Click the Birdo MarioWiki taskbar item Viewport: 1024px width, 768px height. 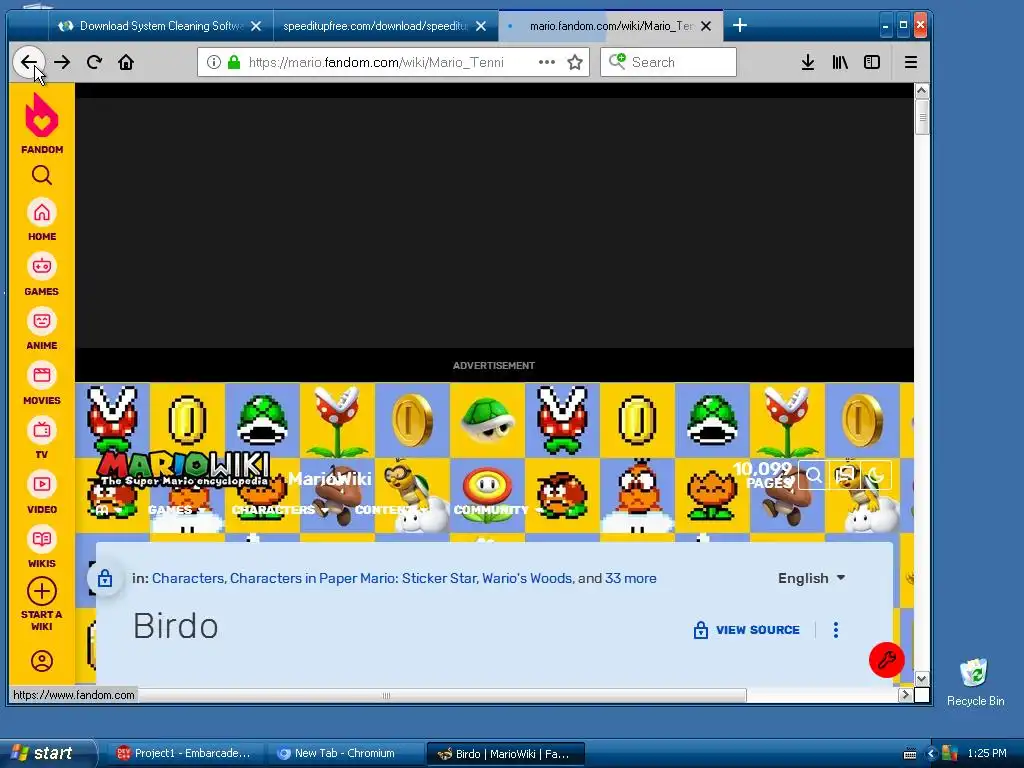[x=505, y=754]
